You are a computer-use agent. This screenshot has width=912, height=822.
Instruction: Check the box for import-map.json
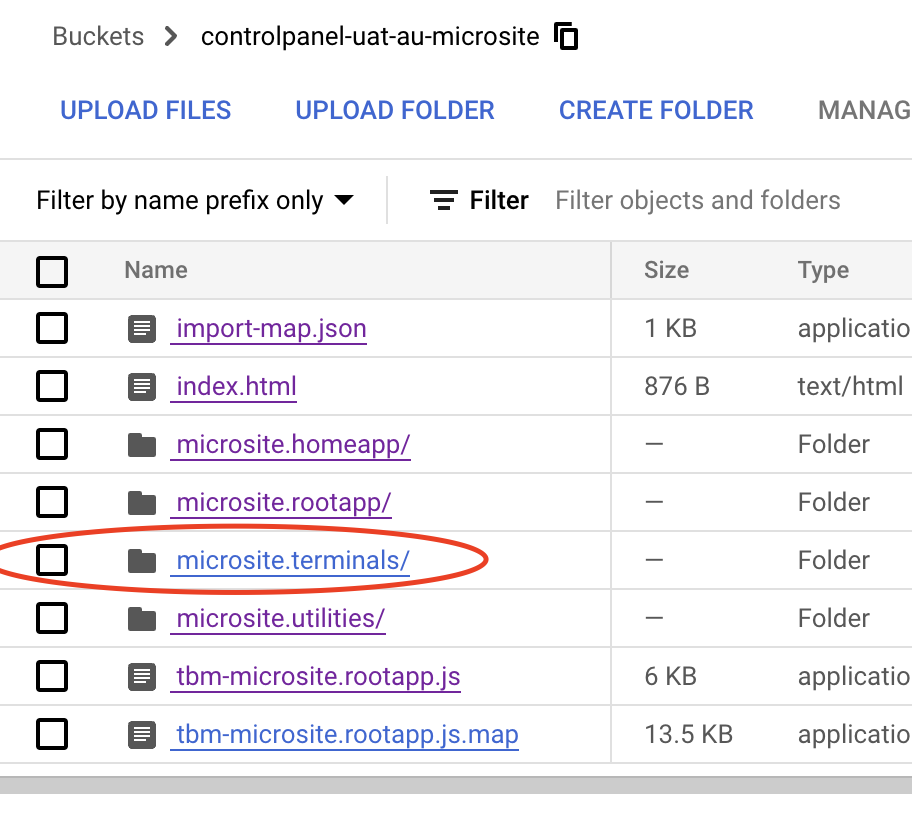(52, 328)
